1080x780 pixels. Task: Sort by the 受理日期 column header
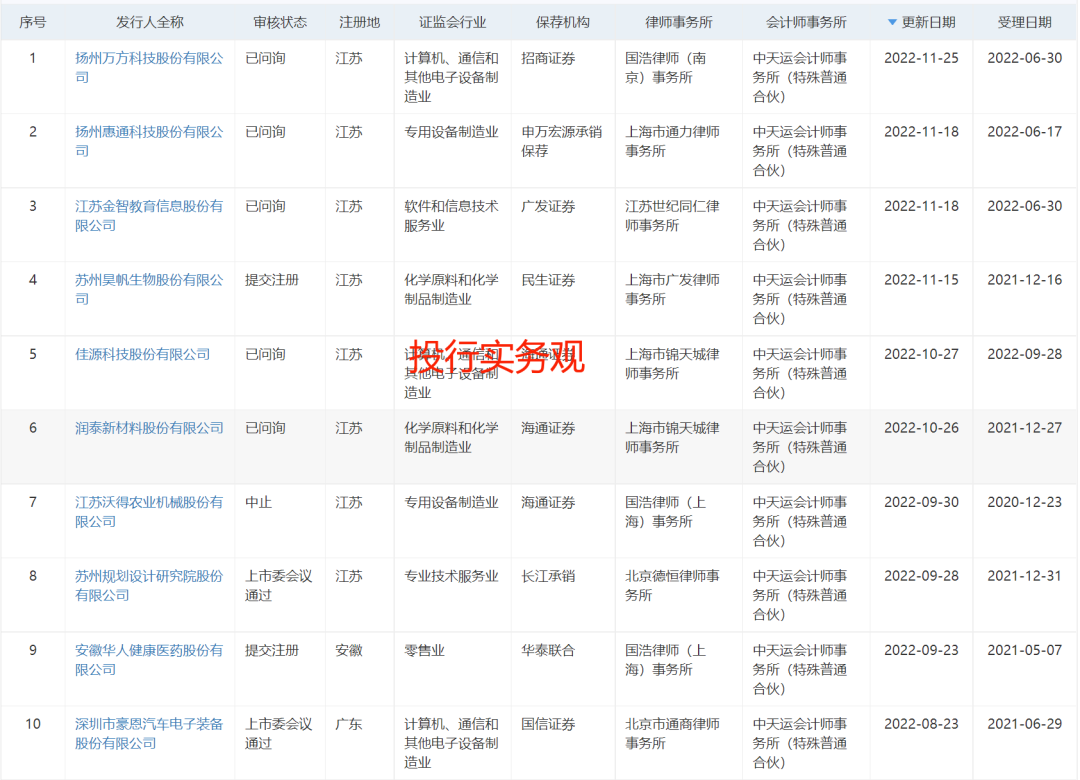tap(1024, 23)
